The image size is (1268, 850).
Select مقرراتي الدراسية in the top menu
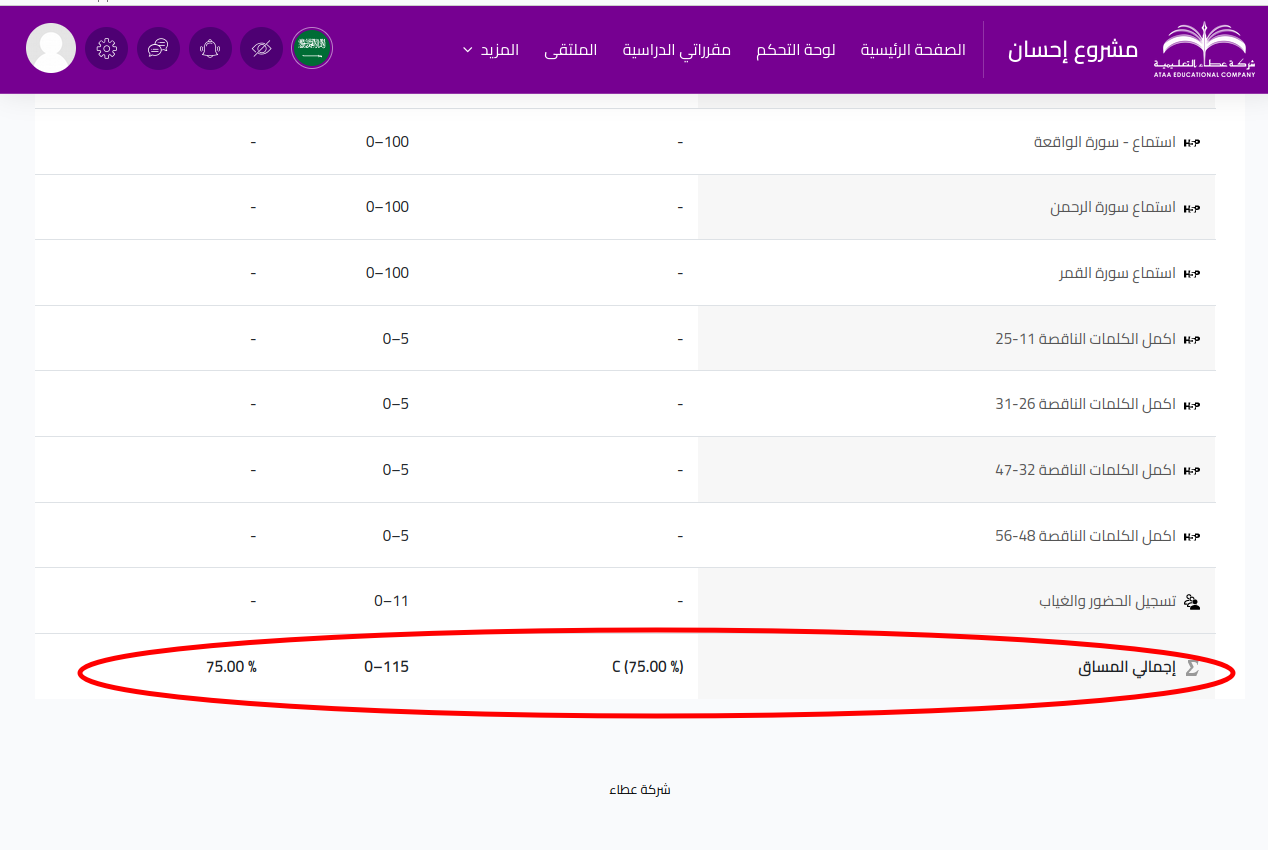[676, 50]
